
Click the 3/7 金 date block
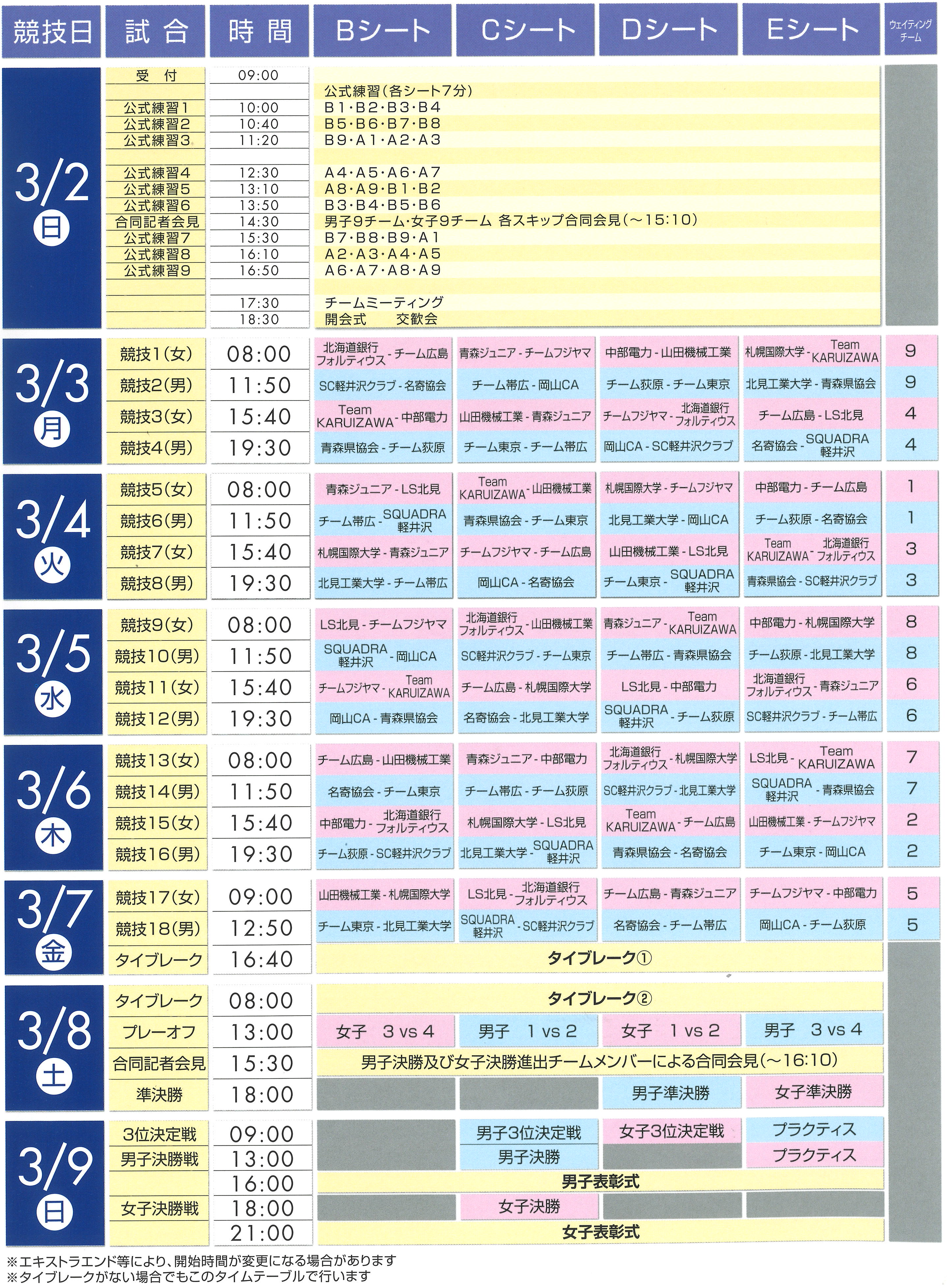click(x=54, y=927)
